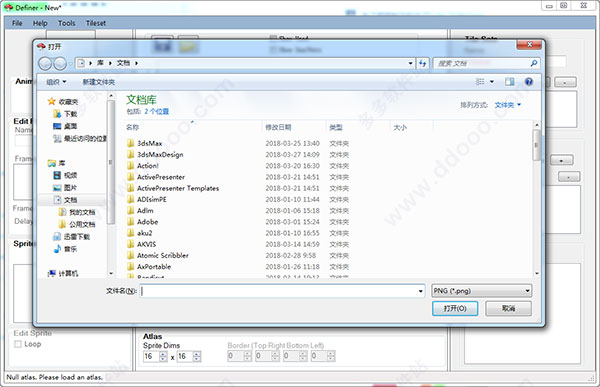Expand the view options dropdown arrow
This screenshot has height=387, width=600.
tap(492, 82)
